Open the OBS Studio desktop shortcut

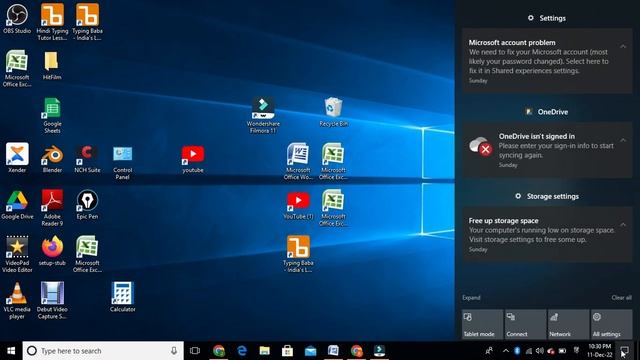coord(17,18)
